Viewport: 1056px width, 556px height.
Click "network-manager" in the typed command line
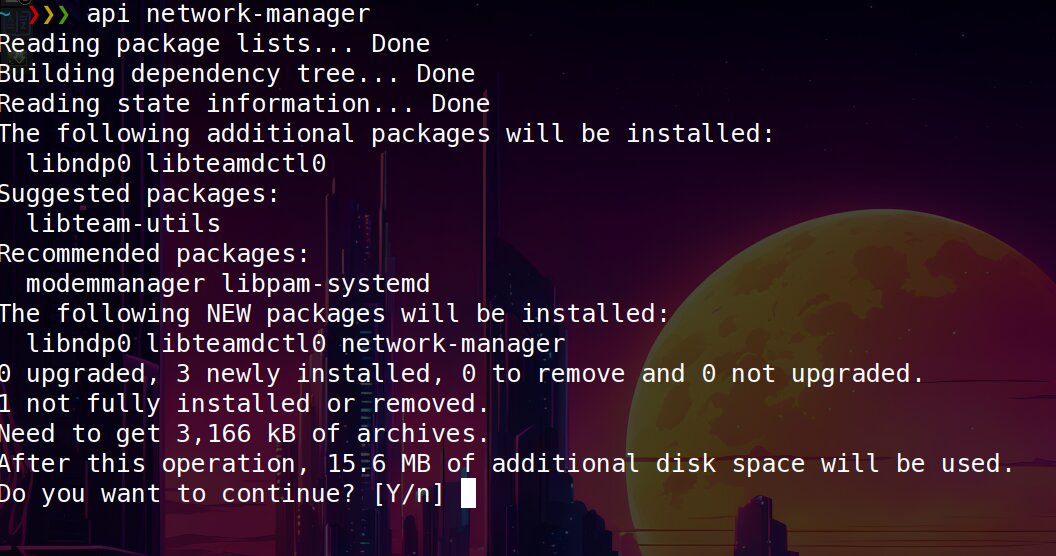click(x=258, y=15)
